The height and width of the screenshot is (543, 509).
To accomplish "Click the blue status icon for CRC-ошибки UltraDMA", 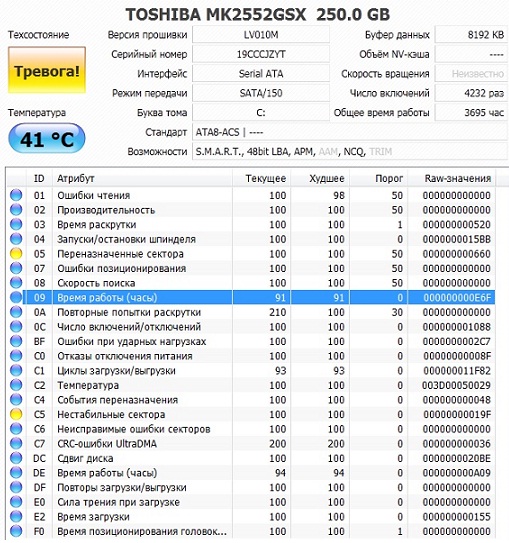I will (x=16, y=443).
